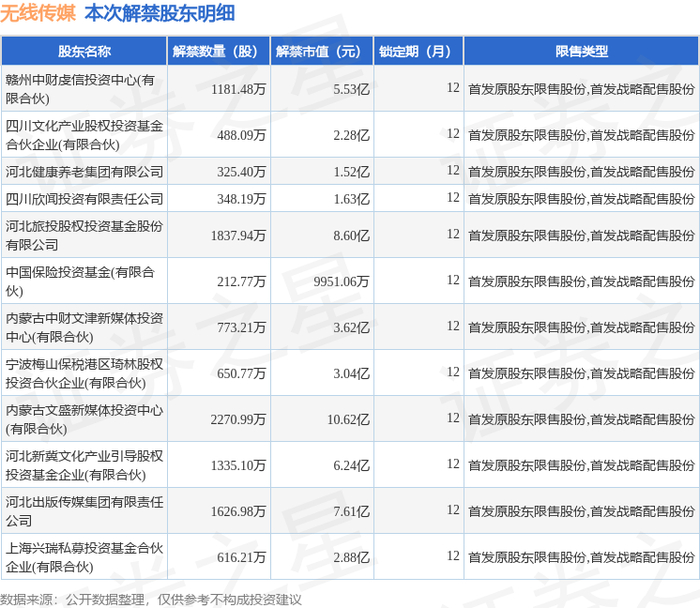This screenshot has height=608, width=700.
Task: Click lock period 12 in 河北健康养老集团 row
Action: point(453,170)
